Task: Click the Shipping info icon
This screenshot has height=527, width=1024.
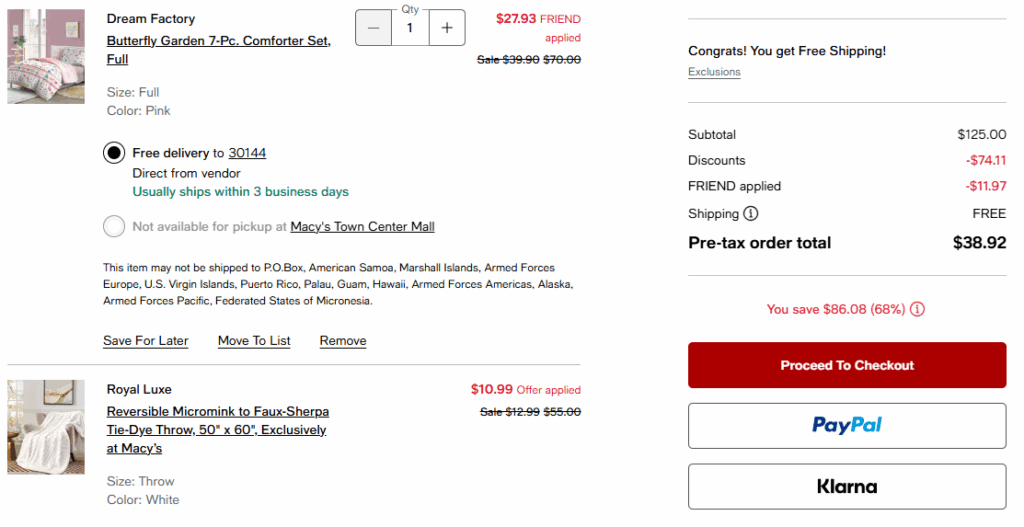Action: [751, 213]
